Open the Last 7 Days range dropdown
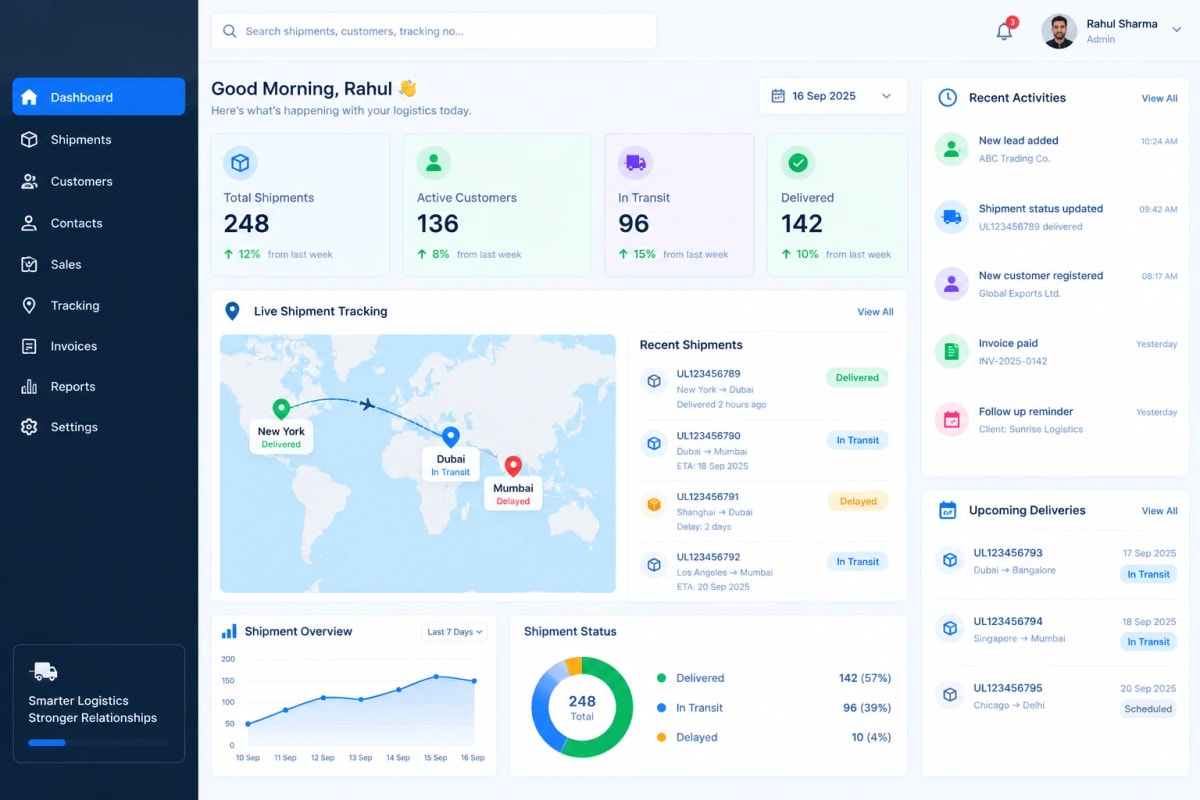Viewport: 1200px width, 800px height. [x=455, y=631]
